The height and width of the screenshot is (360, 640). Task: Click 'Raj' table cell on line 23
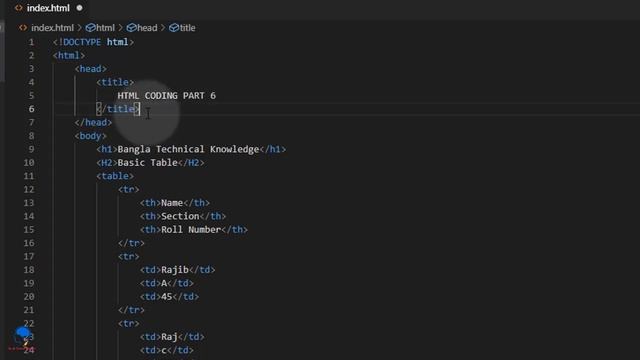[x=169, y=337]
